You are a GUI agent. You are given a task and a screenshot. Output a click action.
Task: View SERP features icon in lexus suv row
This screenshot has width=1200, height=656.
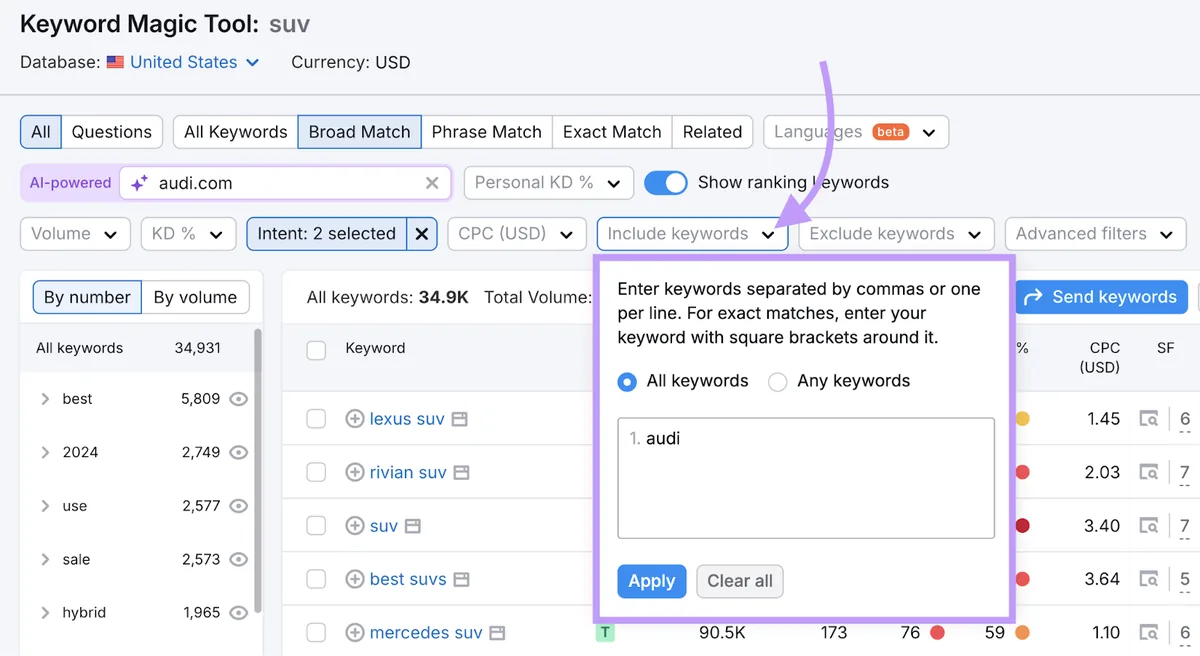tap(1150, 419)
